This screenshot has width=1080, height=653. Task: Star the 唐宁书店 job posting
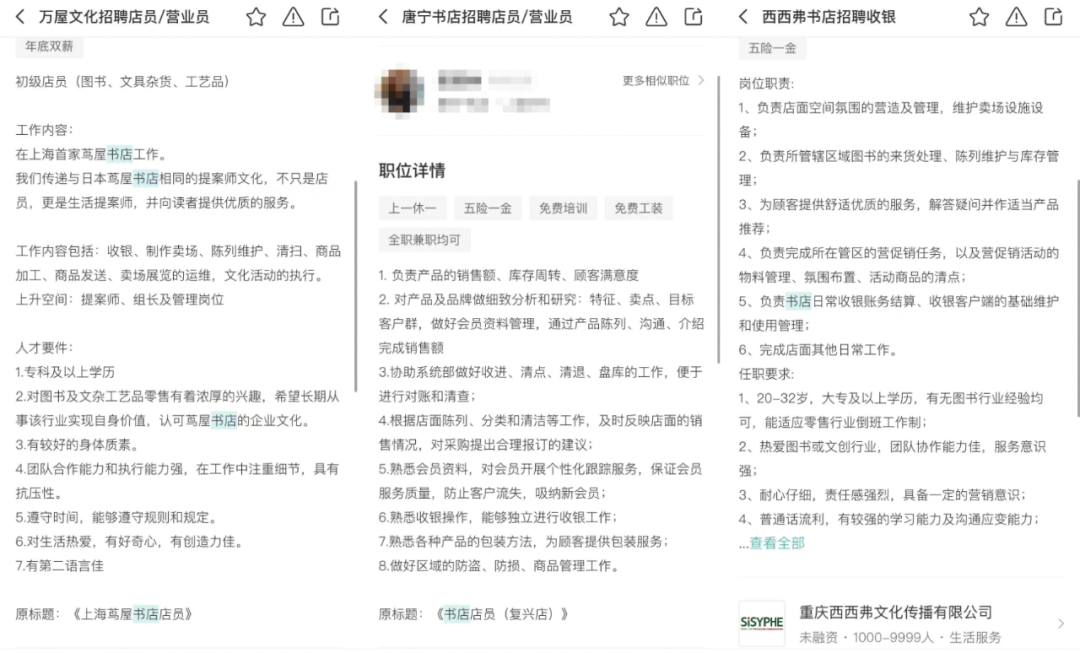click(619, 17)
